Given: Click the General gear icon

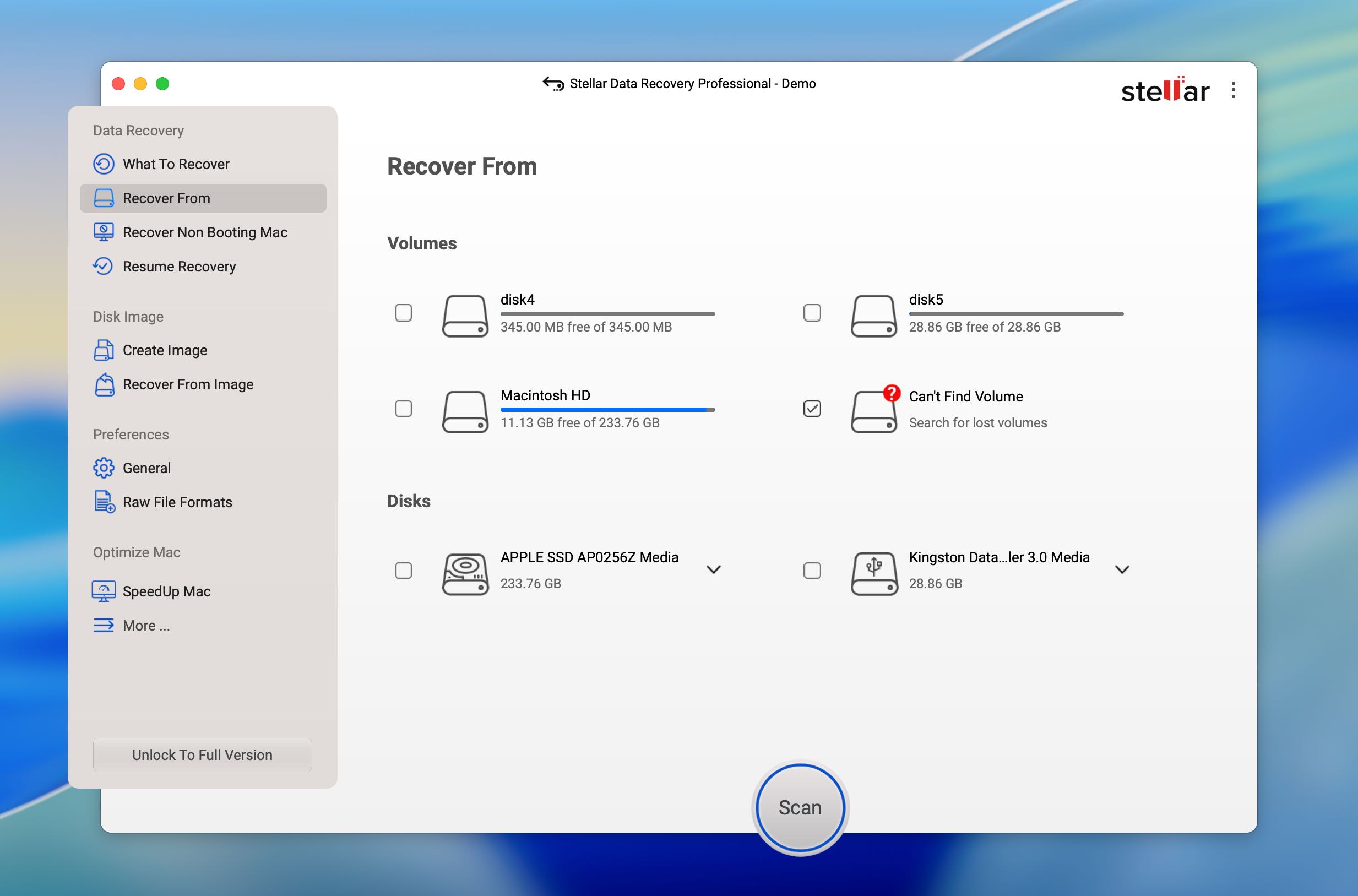Looking at the screenshot, I should pyautogui.click(x=104, y=468).
